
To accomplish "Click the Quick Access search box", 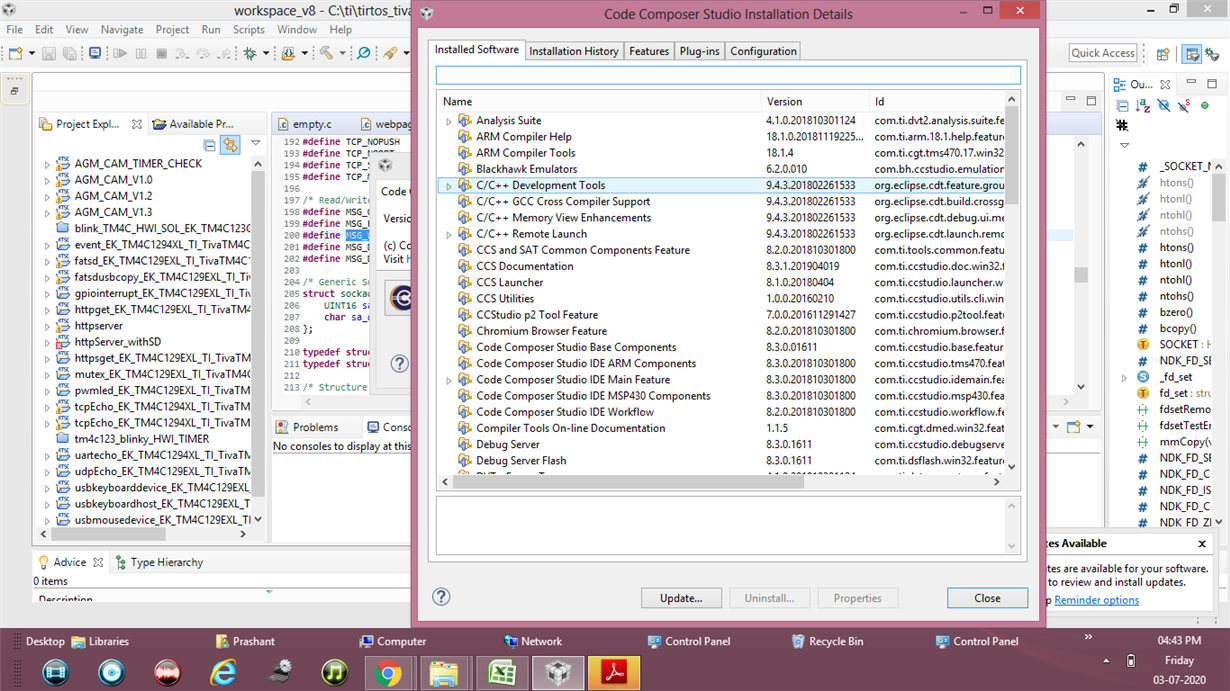I will (x=1103, y=53).
